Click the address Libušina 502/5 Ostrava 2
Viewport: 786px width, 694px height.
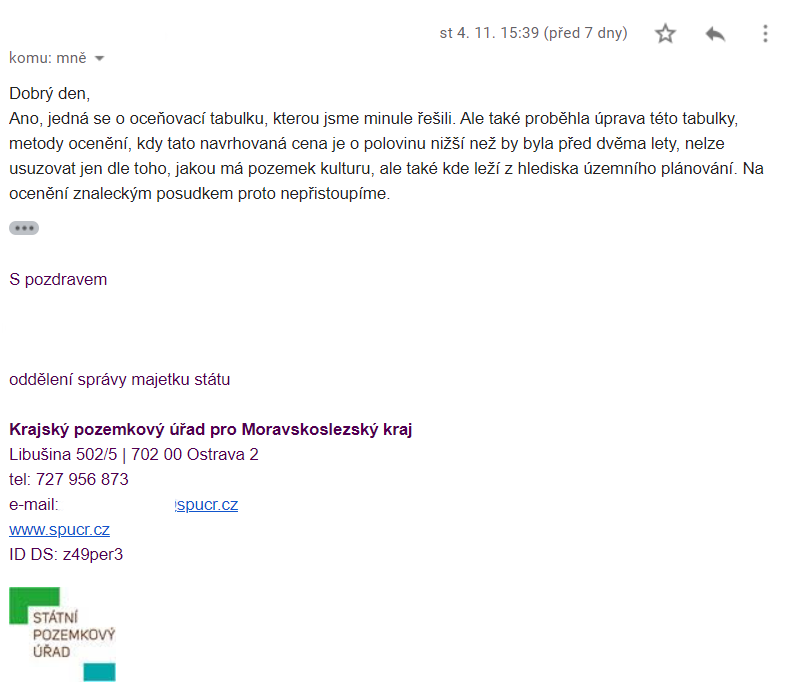click(134, 454)
